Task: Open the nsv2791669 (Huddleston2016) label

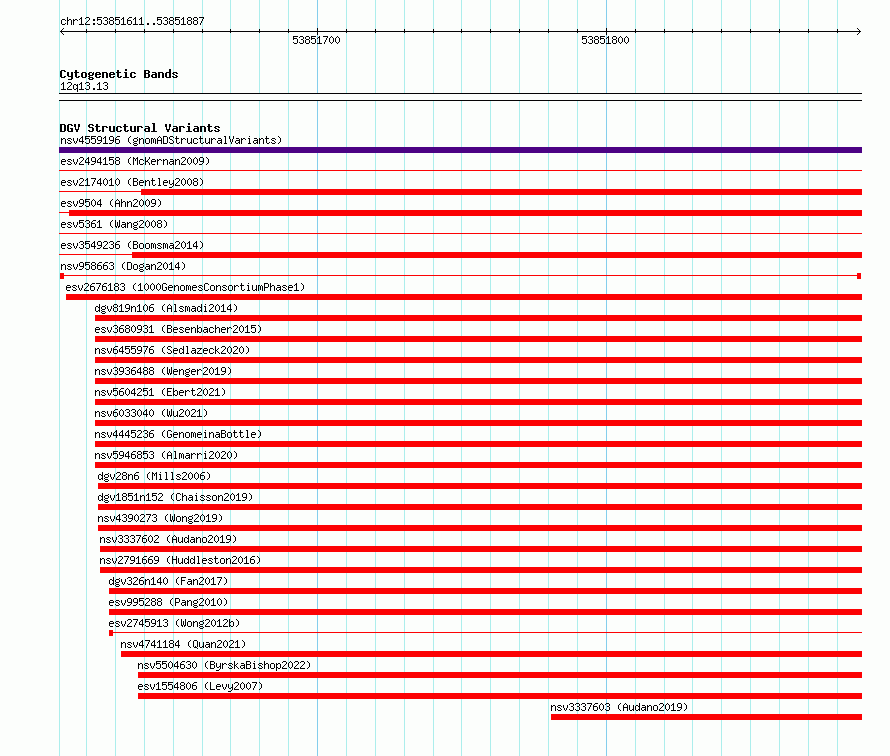Action: click(180, 560)
